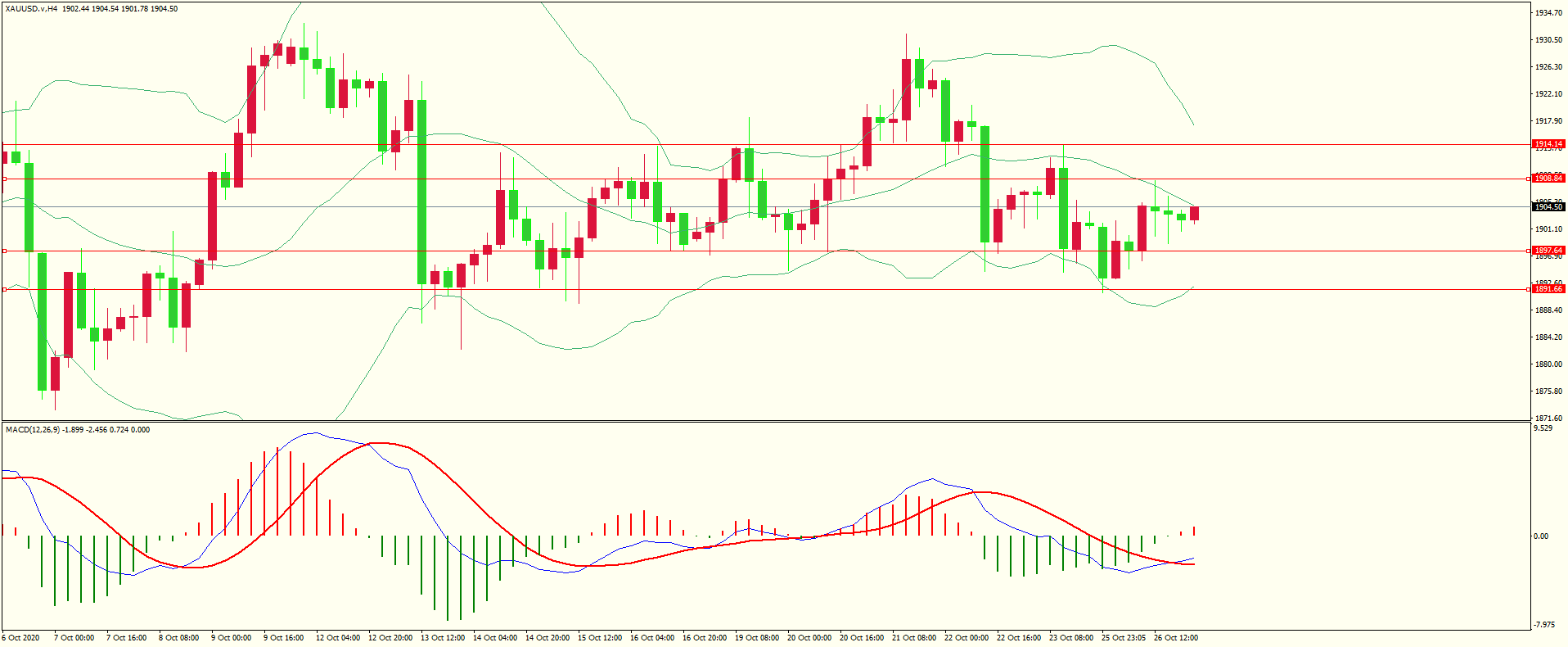Click the 14 Oct 20:00 time label
1568x647 pixels.
pyautogui.click(x=547, y=638)
